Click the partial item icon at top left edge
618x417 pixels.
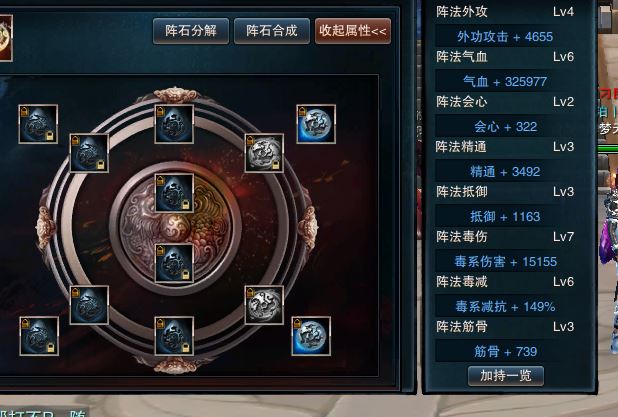[x=6, y=38]
